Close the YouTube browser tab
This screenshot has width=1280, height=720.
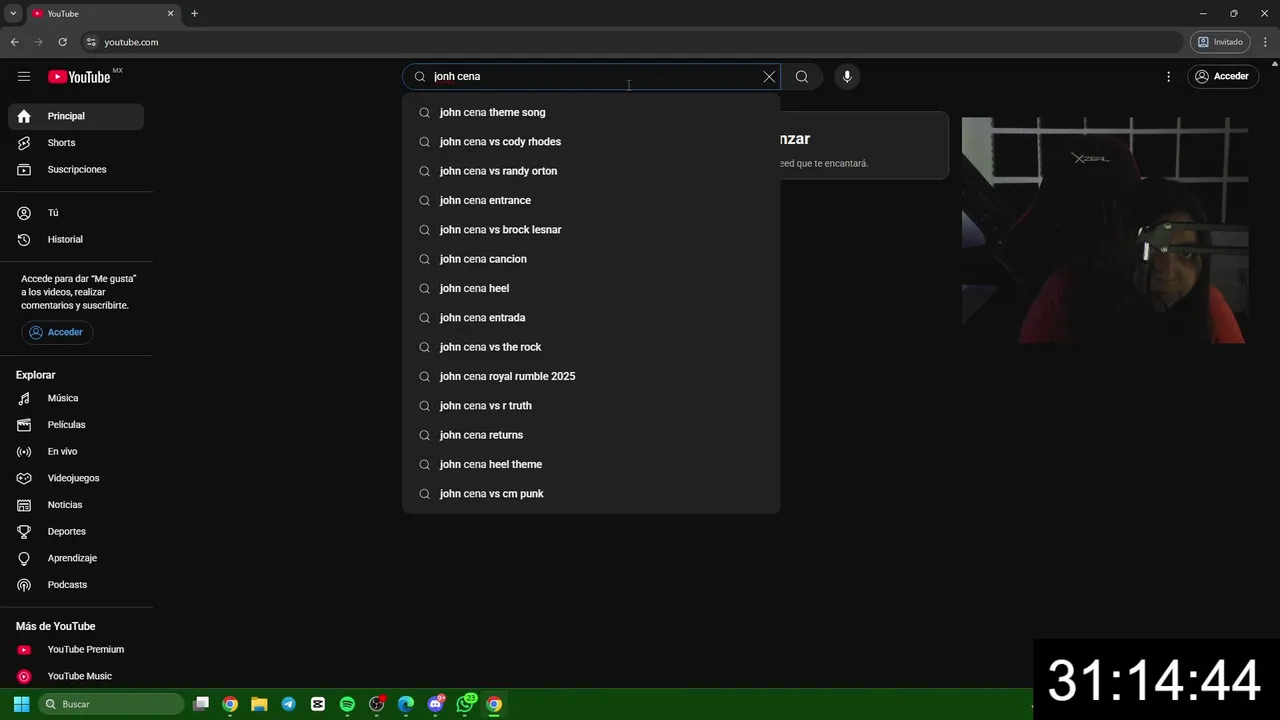click(170, 14)
